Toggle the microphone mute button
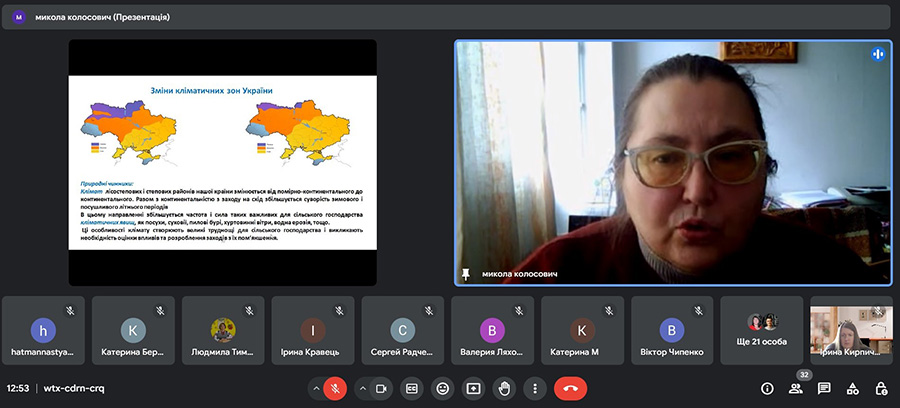900x408 pixels. [x=335, y=388]
